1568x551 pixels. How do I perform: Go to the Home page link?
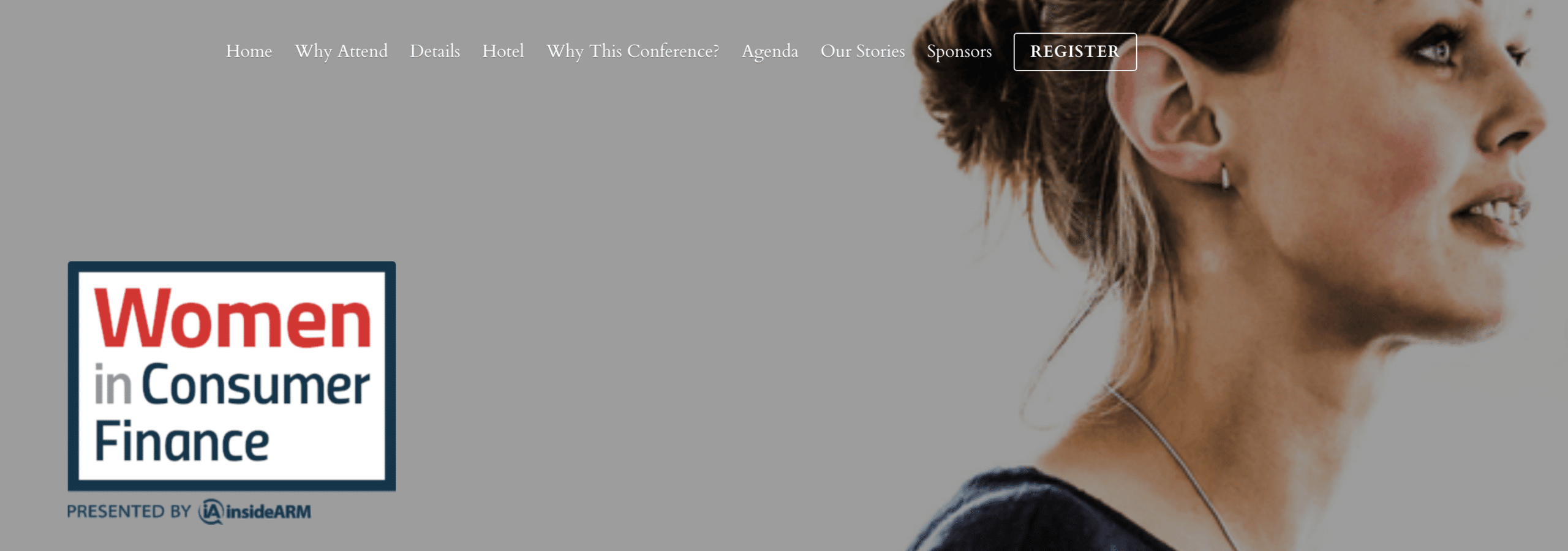(x=249, y=51)
